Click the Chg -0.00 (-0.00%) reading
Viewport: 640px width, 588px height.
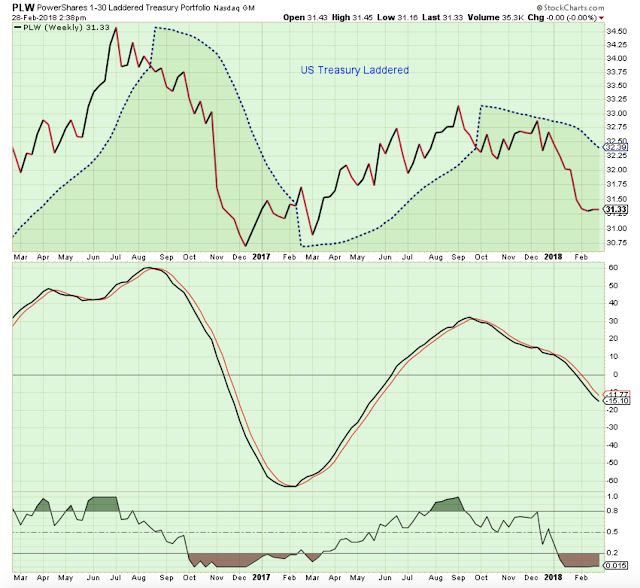(x=562, y=18)
